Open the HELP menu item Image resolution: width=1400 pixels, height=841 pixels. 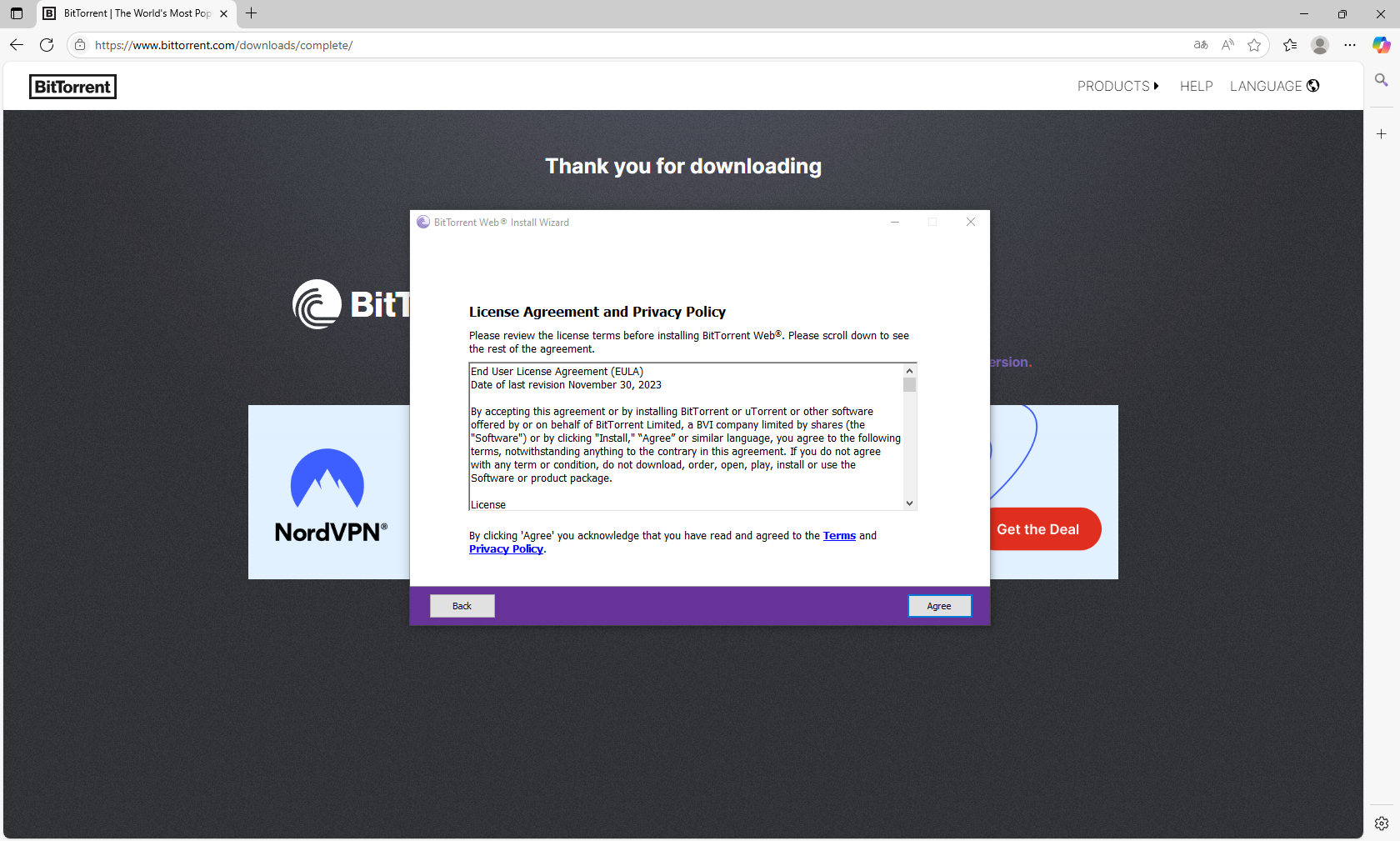coord(1196,86)
